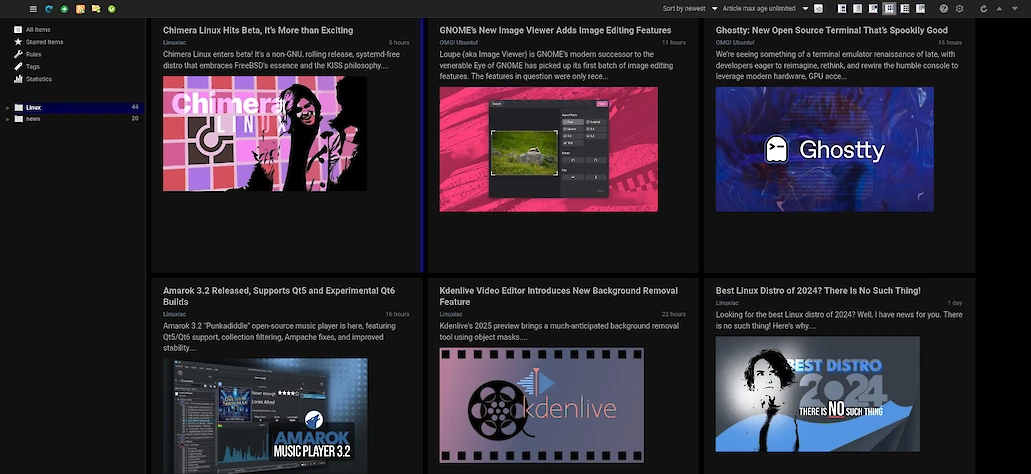The image size is (1031, 474).
Task: Click the tag icon beside Tags
Action: [x=18, y=66]
